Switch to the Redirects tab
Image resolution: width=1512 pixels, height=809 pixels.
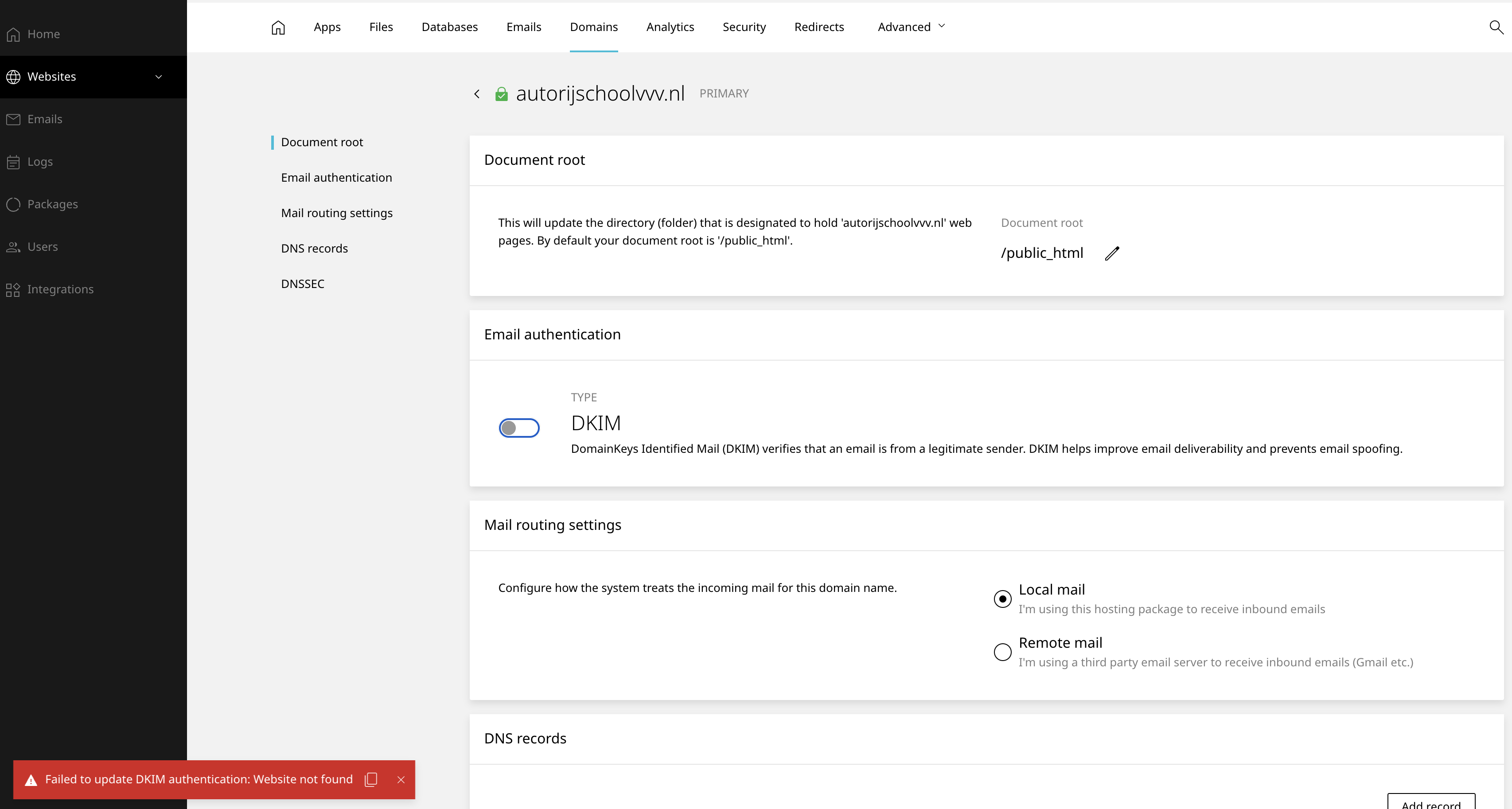pyautogui.click(x=819, y=27)
